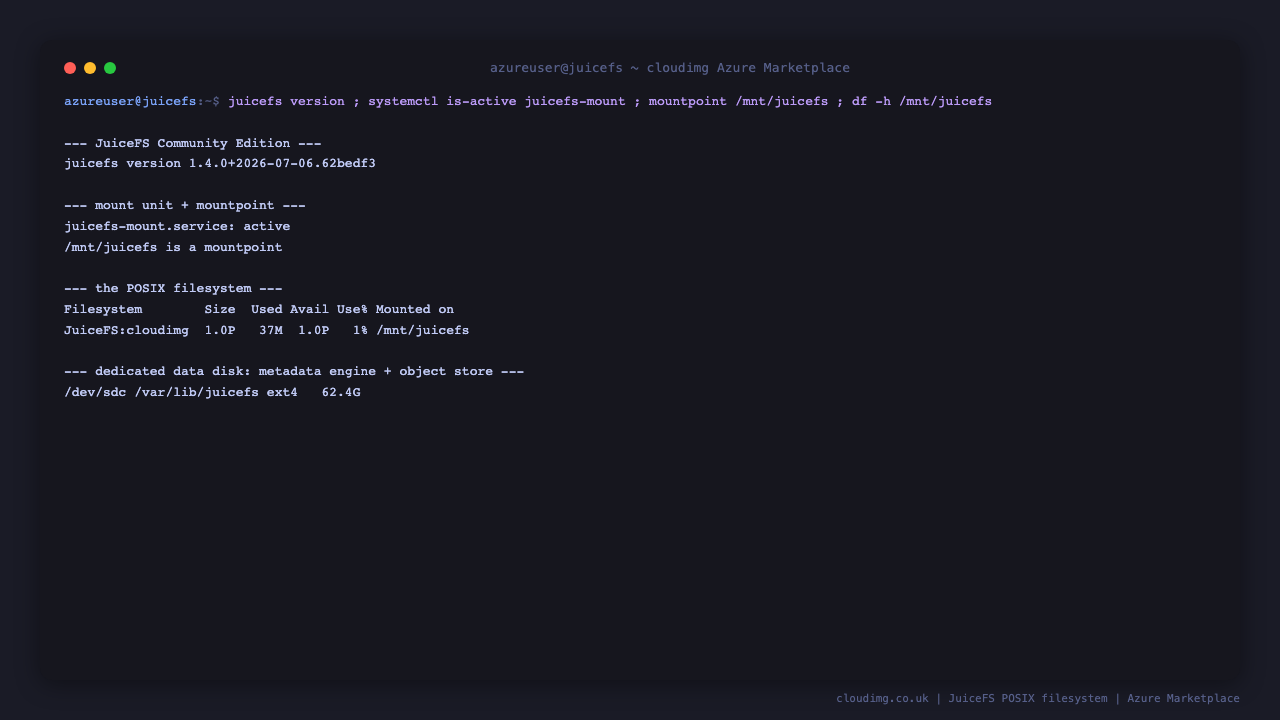Click the 'JuiceFS:cloudimg' filesystem name
This screenshot has height=720, width=1280.
click(x=126, y=330)
